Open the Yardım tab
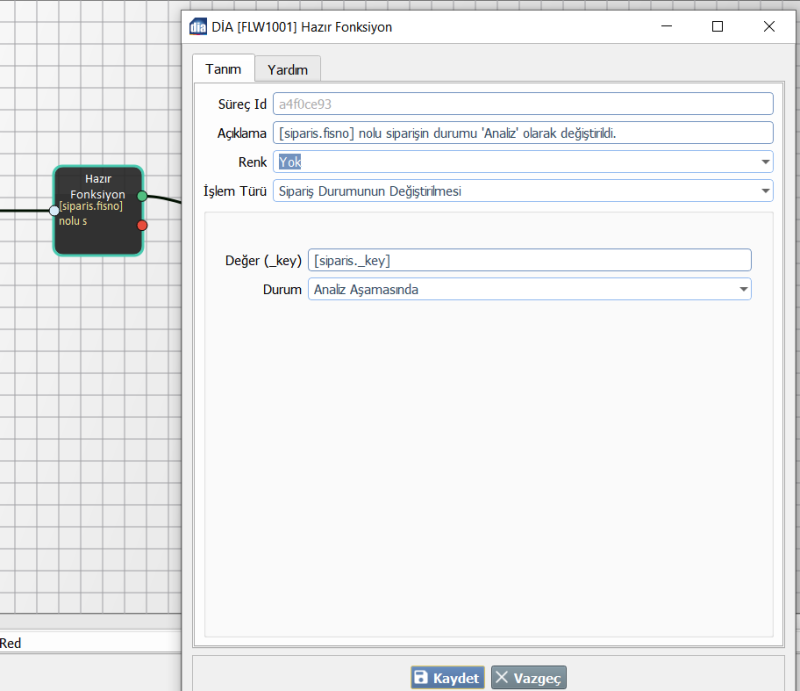Image resolution: width=800 pixels, height=691 pixels. coord(287,69)
